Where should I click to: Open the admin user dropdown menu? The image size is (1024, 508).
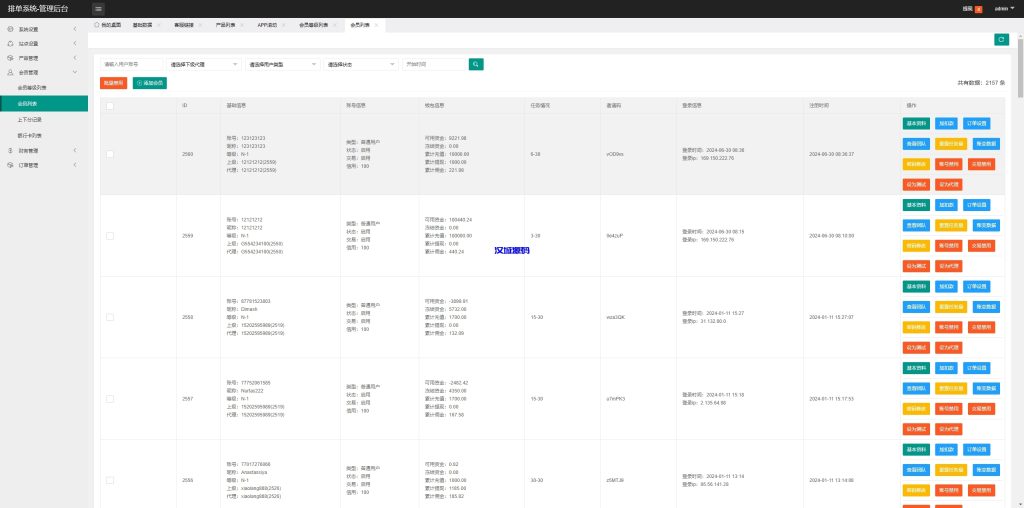tap(1003, 8)
